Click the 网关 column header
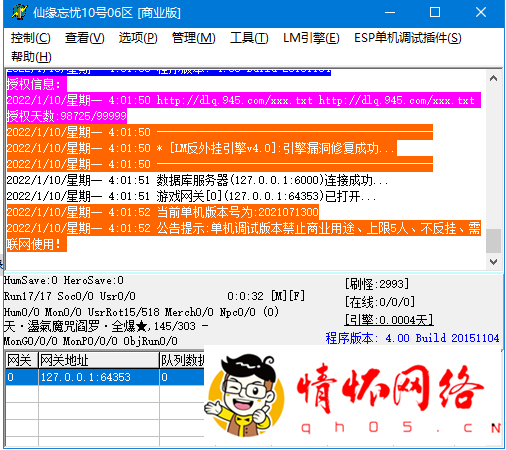 [x=22, y=360]
